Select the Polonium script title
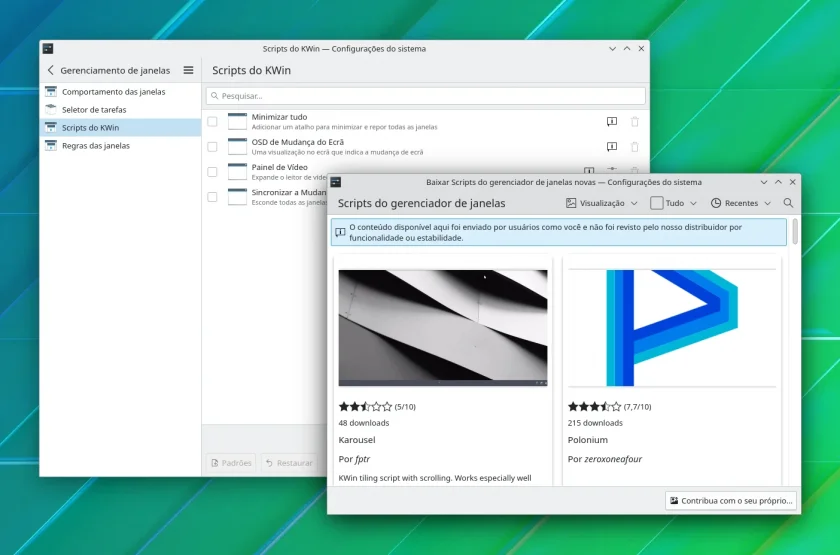The width and height of the screenshot is (840, 555). (588, 440)
